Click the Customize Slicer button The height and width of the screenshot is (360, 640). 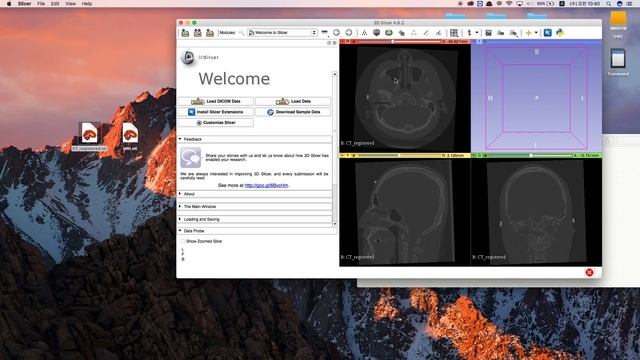[216, 122]
